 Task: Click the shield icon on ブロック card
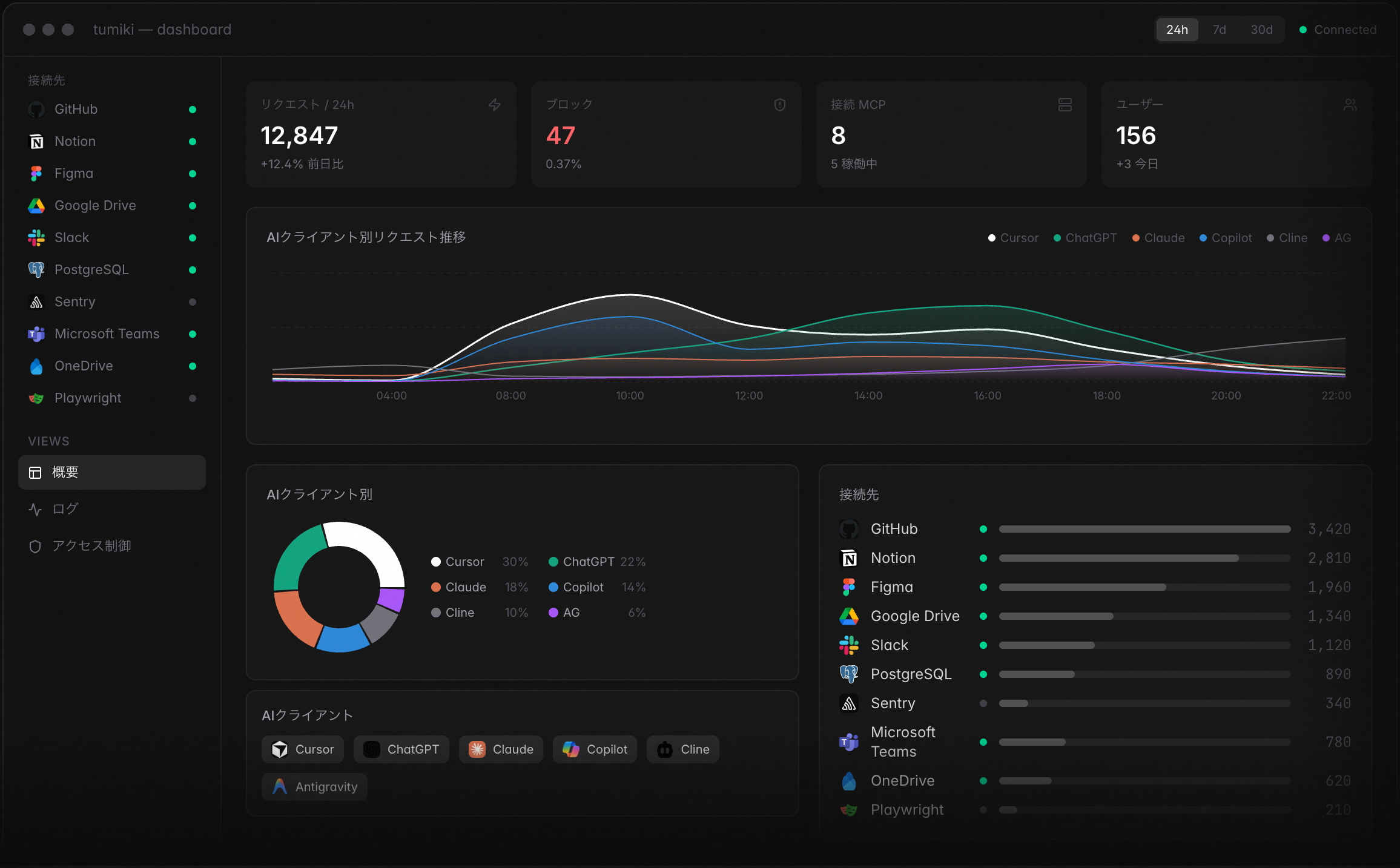780,105
